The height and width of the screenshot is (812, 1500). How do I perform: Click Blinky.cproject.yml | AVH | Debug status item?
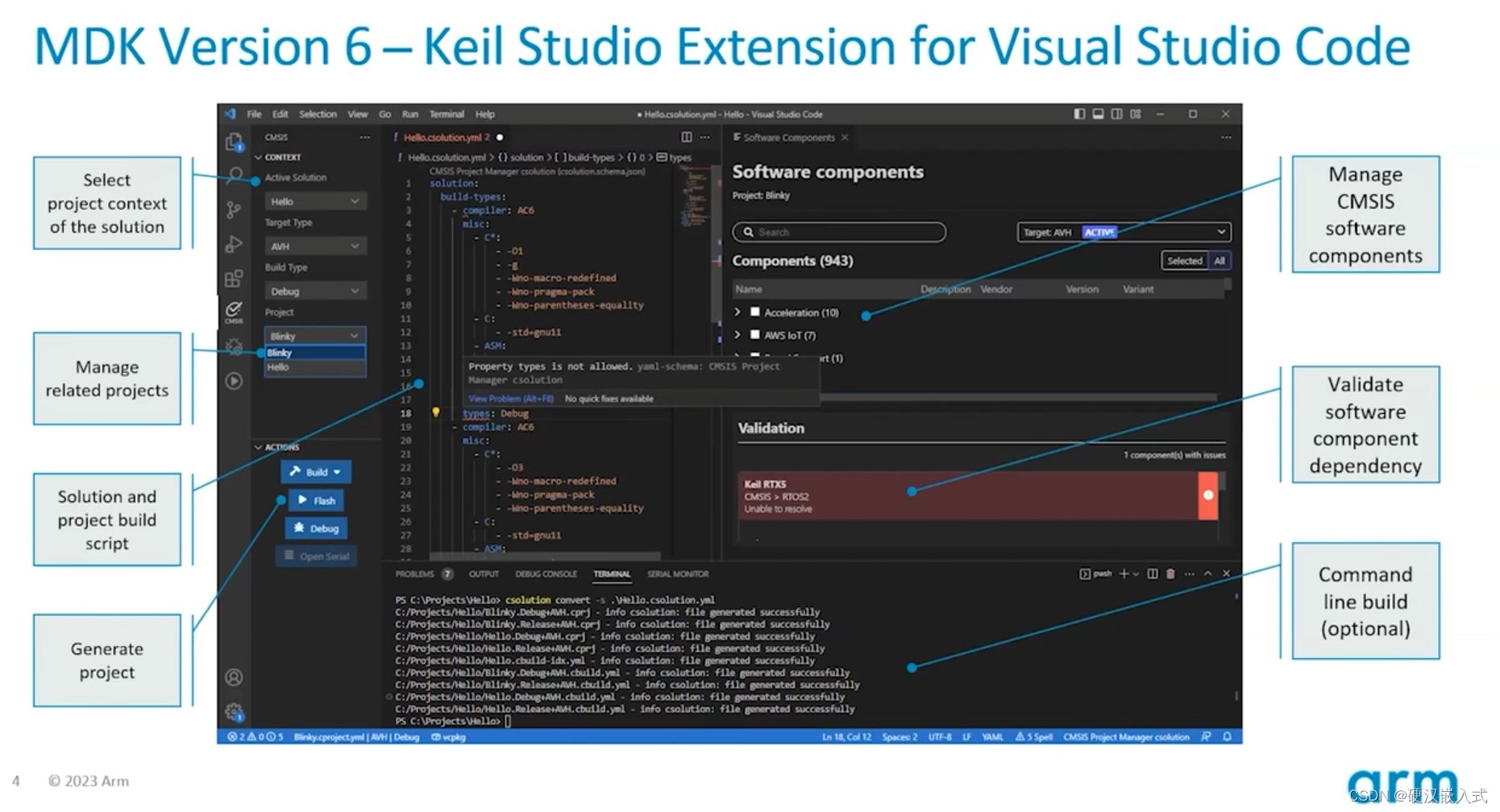[356, 736]
